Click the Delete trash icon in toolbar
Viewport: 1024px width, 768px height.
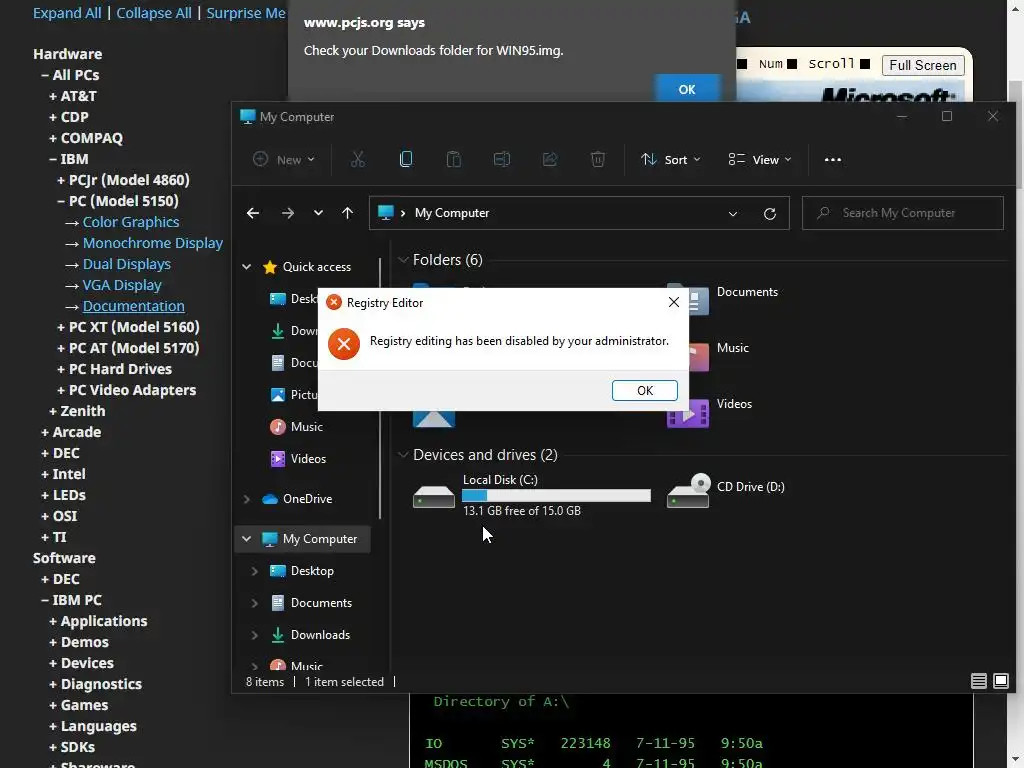coord(598,159)
